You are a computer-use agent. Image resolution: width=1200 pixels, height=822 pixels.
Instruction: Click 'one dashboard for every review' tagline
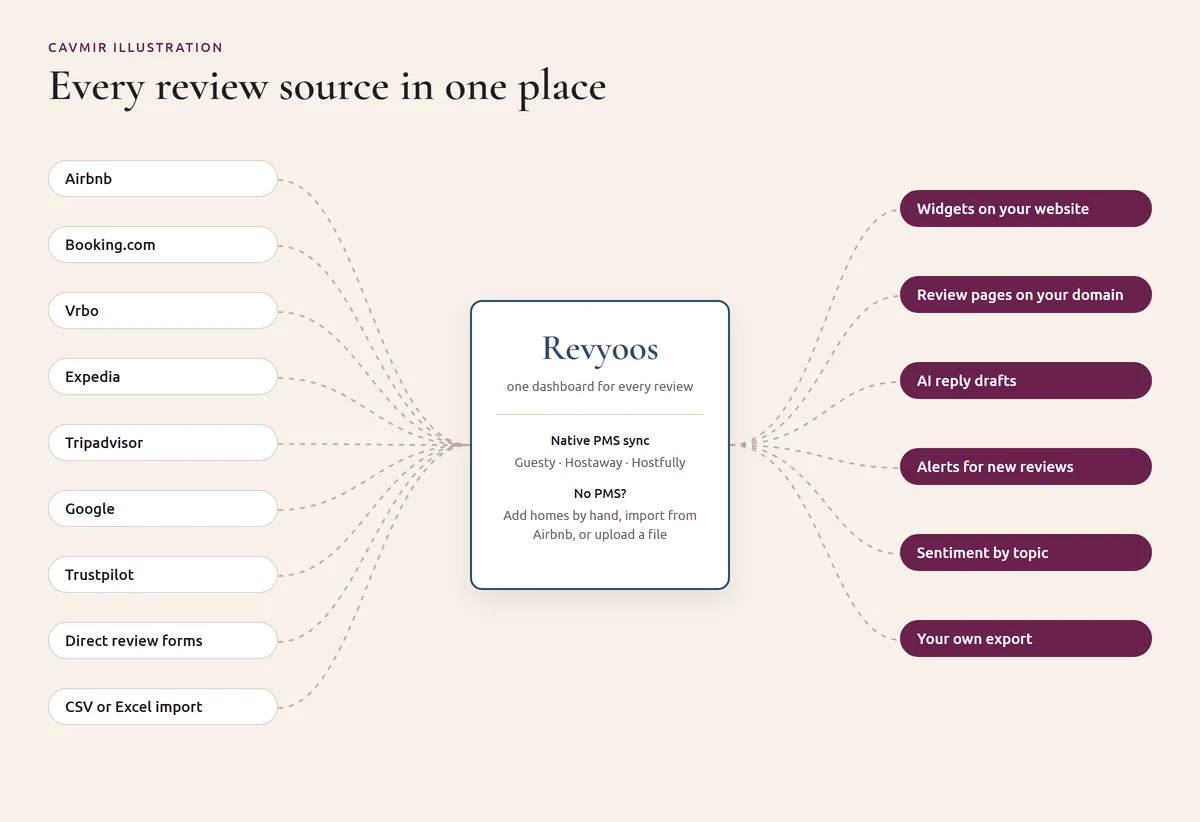600,387
